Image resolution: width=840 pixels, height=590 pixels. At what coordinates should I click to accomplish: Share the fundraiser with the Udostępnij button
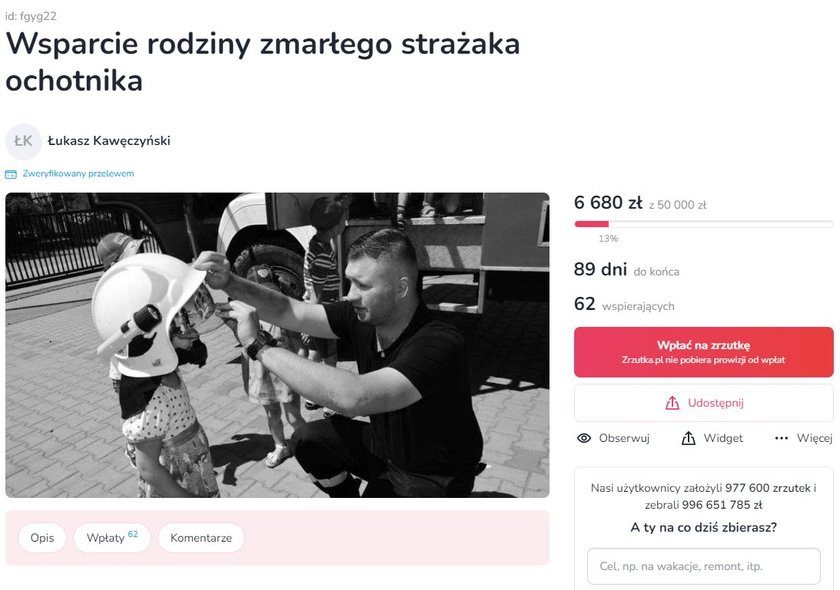tap(703, 403)
